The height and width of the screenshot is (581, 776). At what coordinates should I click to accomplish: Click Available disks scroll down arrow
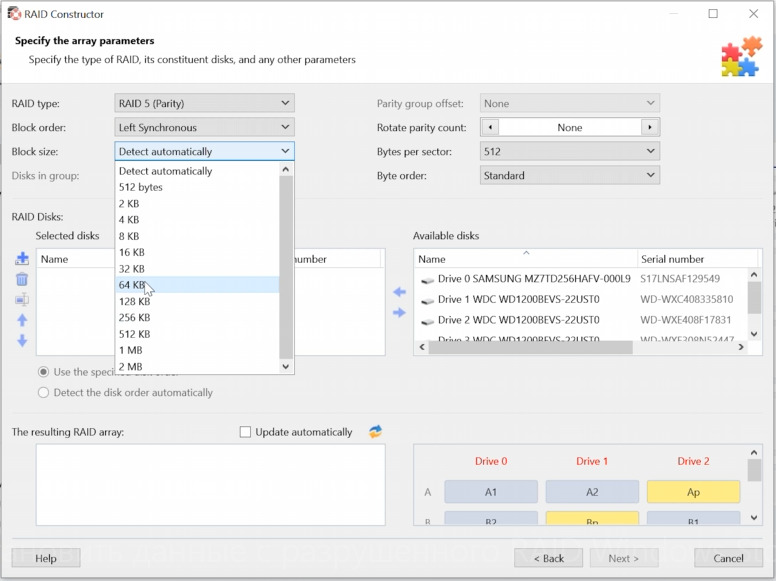754,334
